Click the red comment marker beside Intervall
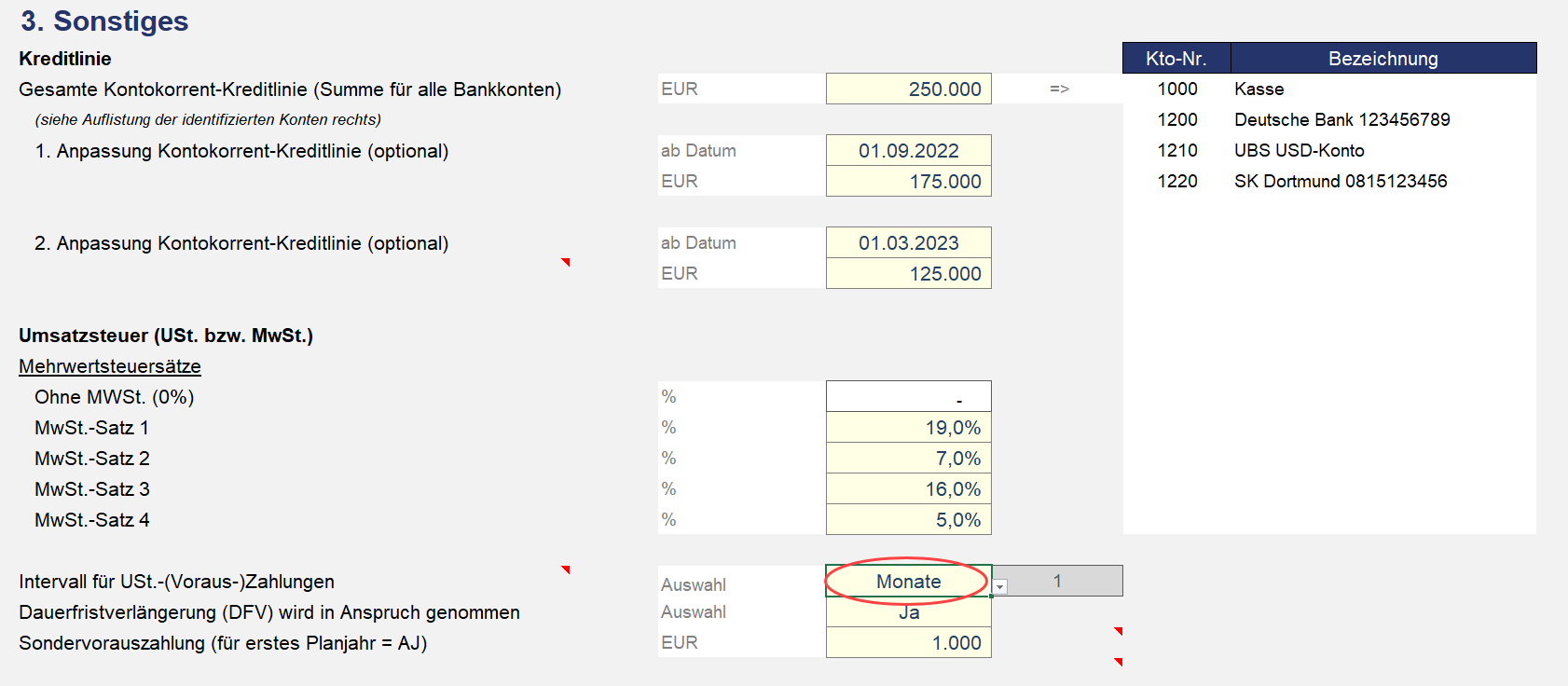Image resolution: width=1568 pixels, height=686 pixels. point(566,569)
